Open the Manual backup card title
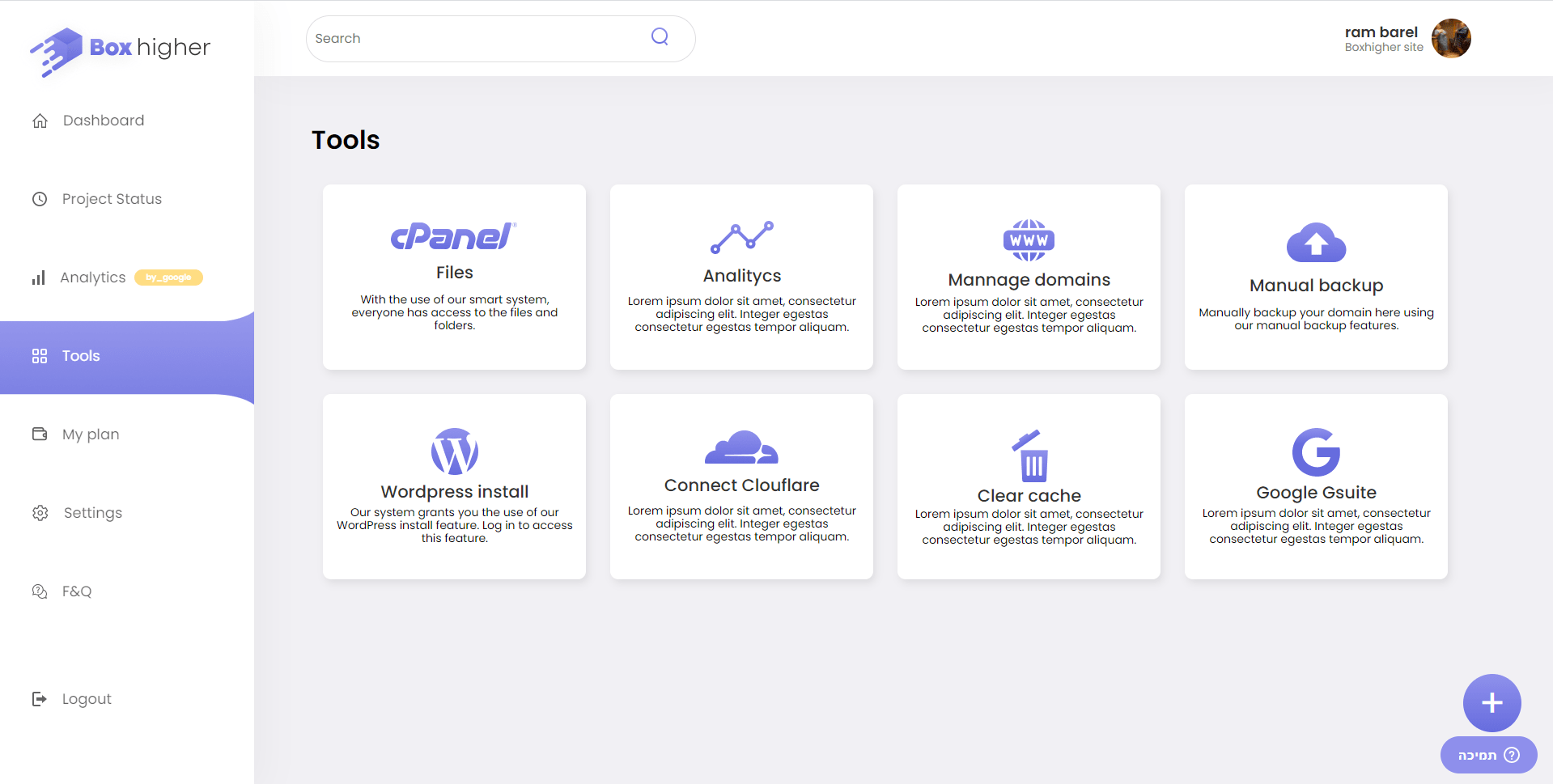This screenshot has width=1553, height=784. 1316,286
